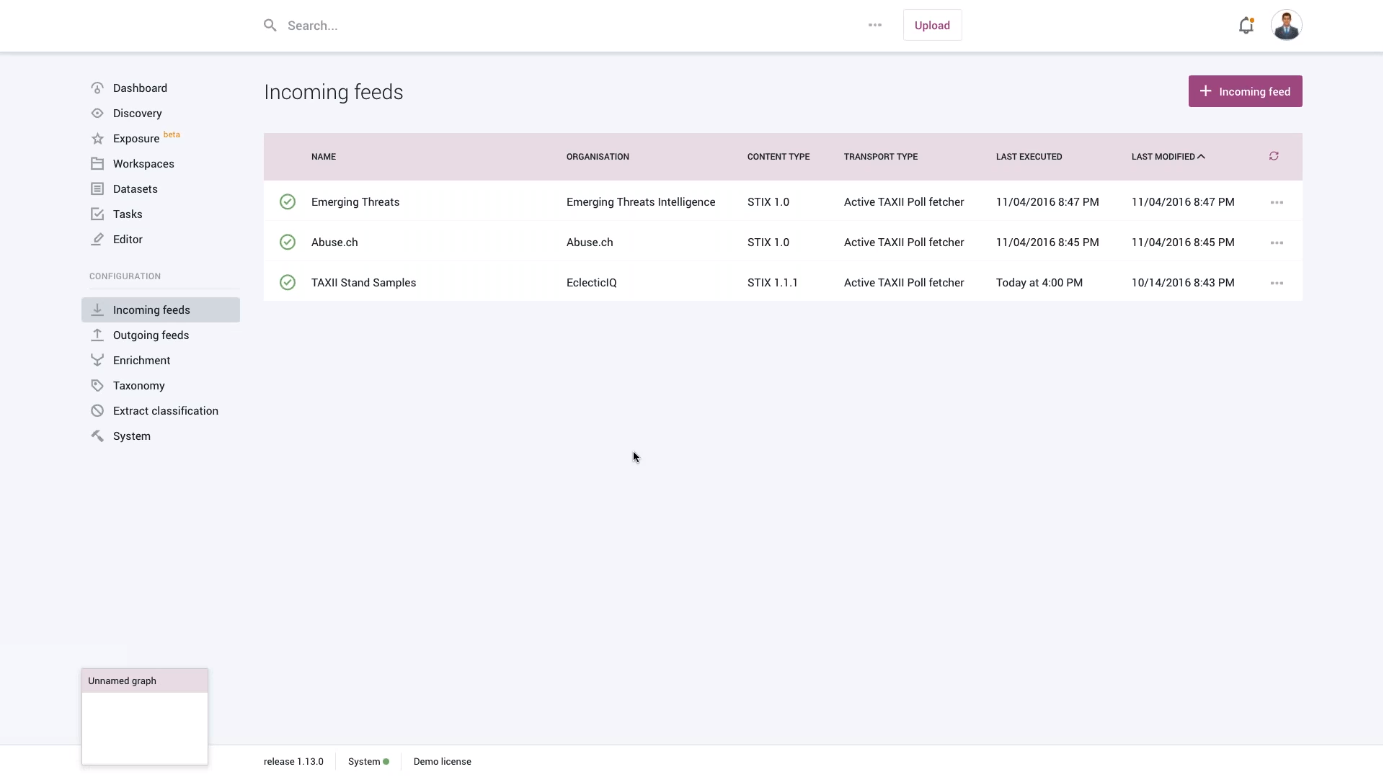Click the search magnifier icon
This screenshot has height=776, width=1383.
(270, 25)
